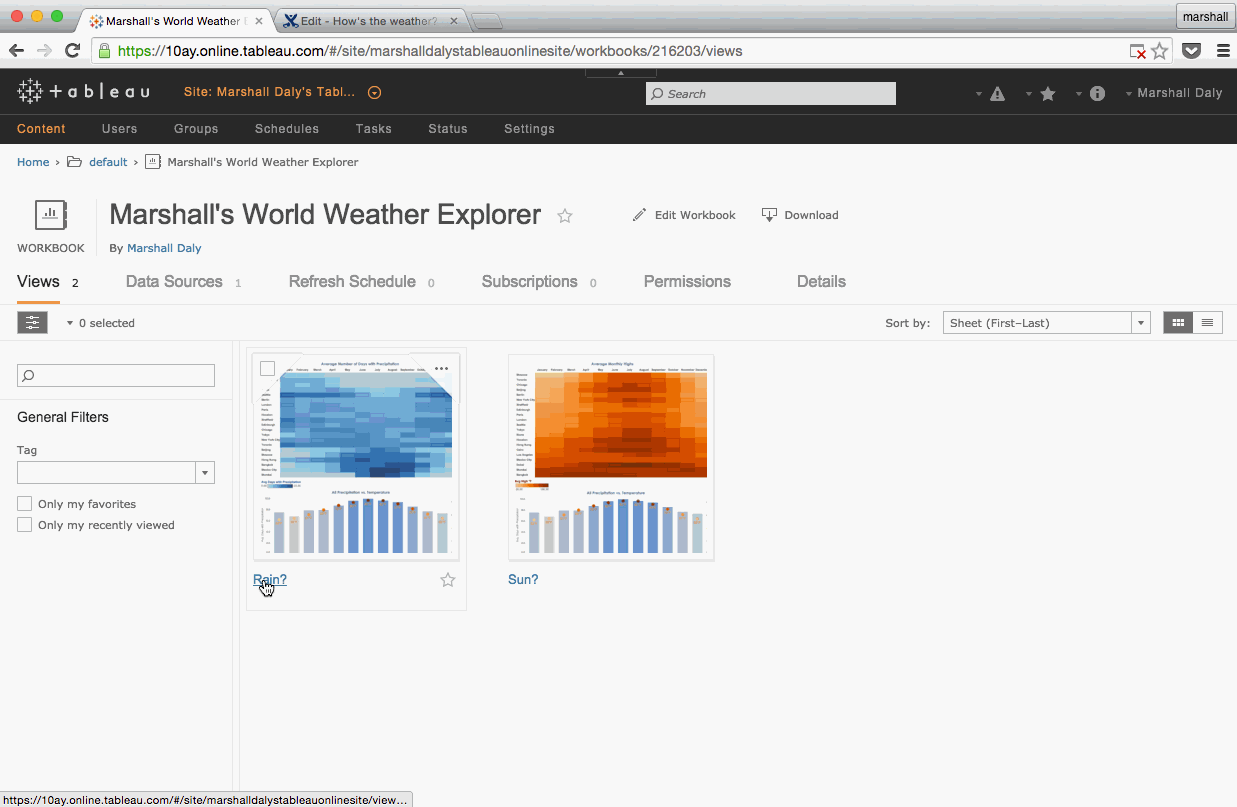Click the marshall profile button
The height and width of the screenshot is (807, 1237).
click(x=1205, y=17)
